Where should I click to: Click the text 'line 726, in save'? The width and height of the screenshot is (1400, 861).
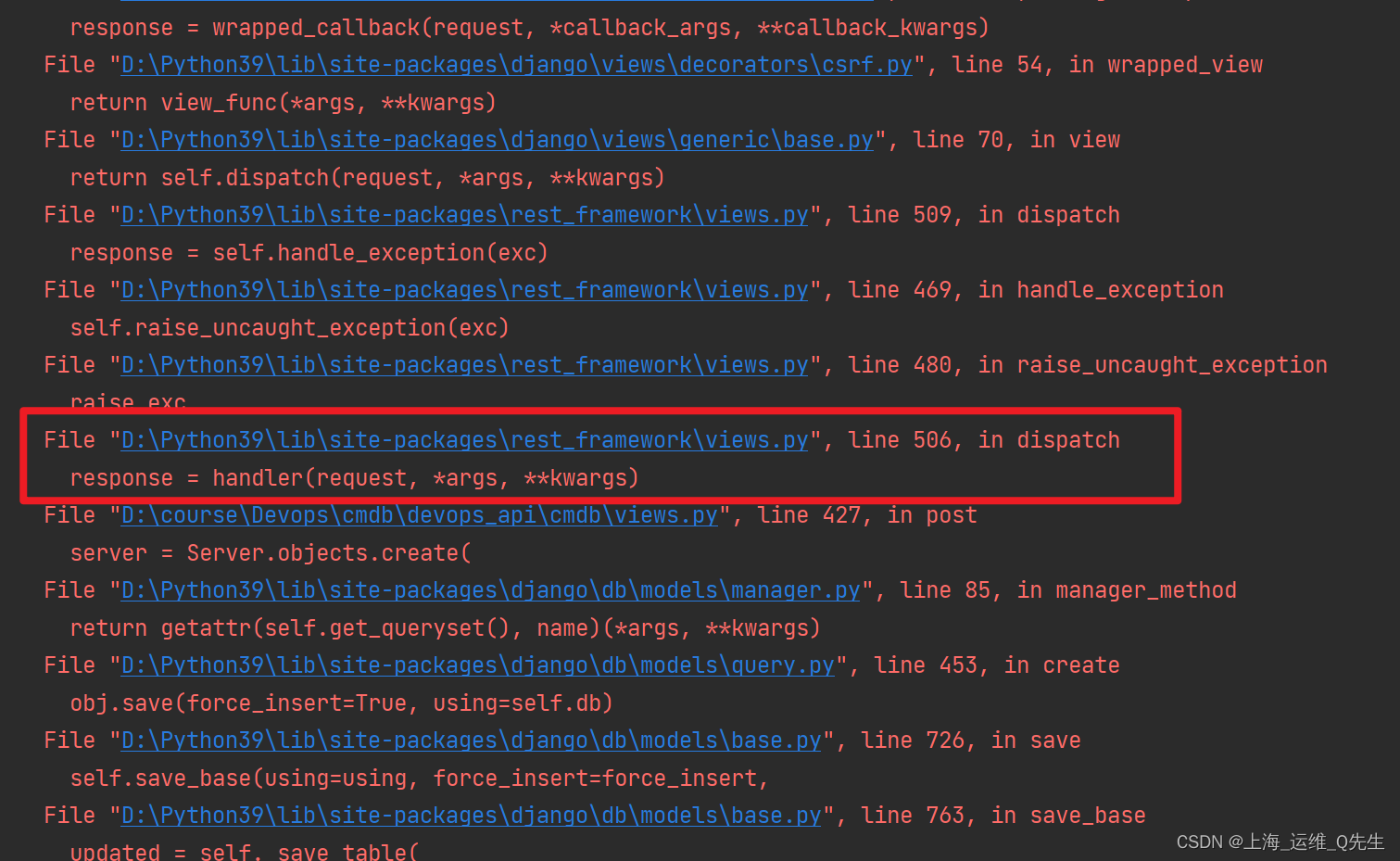[x=971, y=741]
